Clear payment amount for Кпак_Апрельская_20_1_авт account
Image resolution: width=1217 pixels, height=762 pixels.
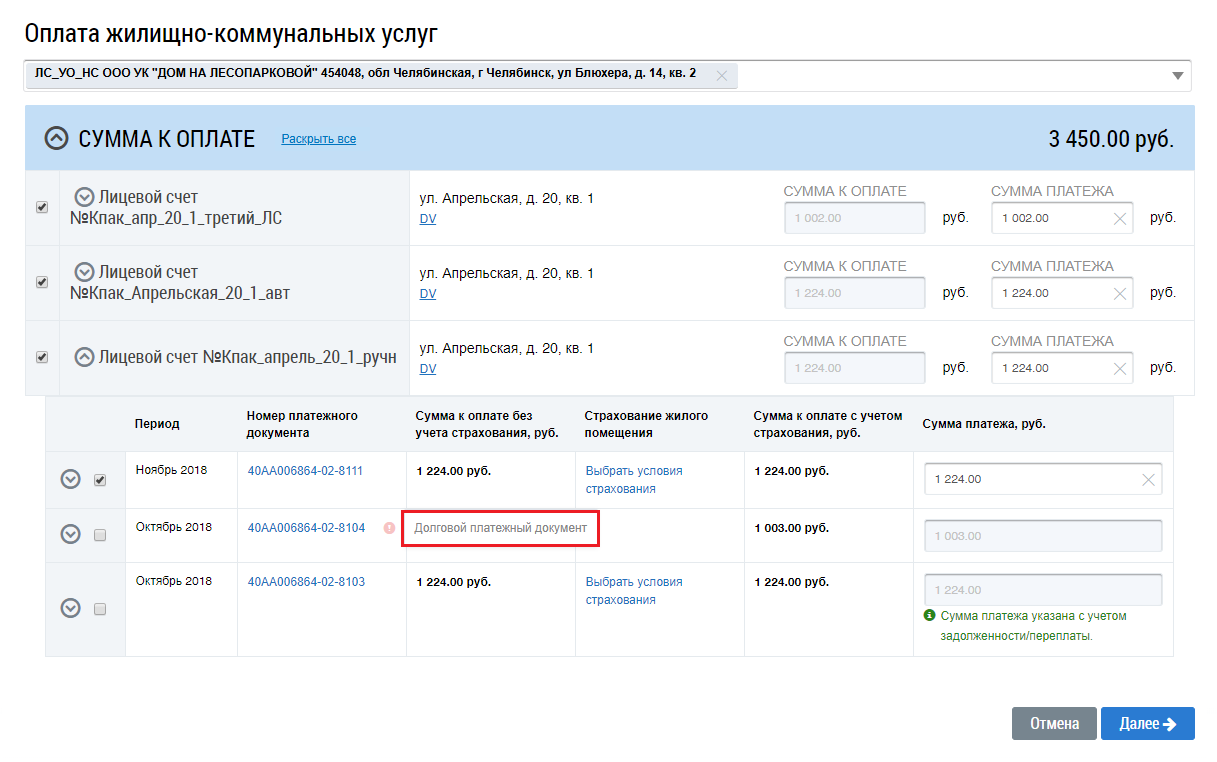pyautogui.click(x=1119, y=294)
